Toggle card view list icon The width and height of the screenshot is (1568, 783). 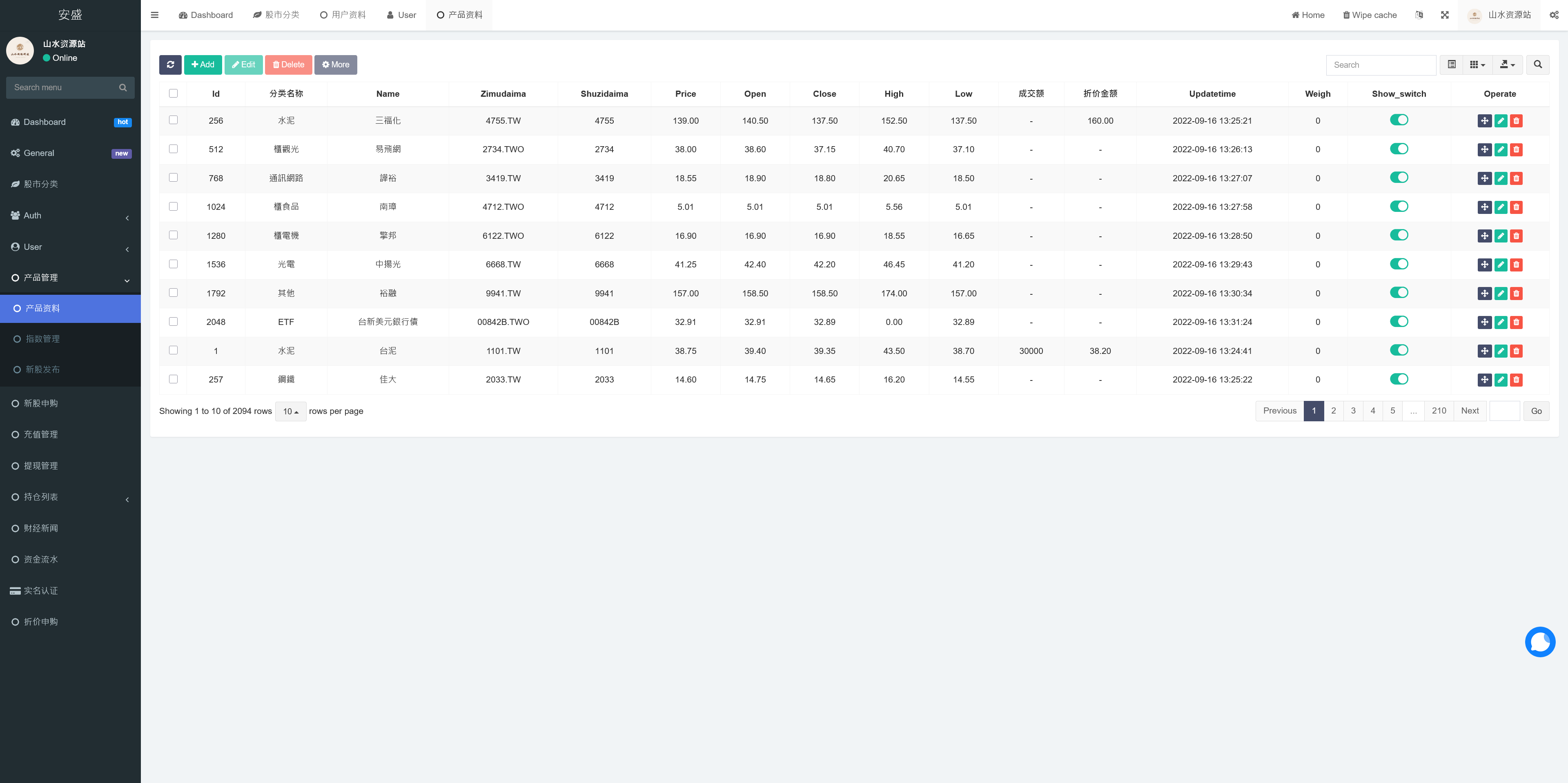click(x=1452, y=65)
